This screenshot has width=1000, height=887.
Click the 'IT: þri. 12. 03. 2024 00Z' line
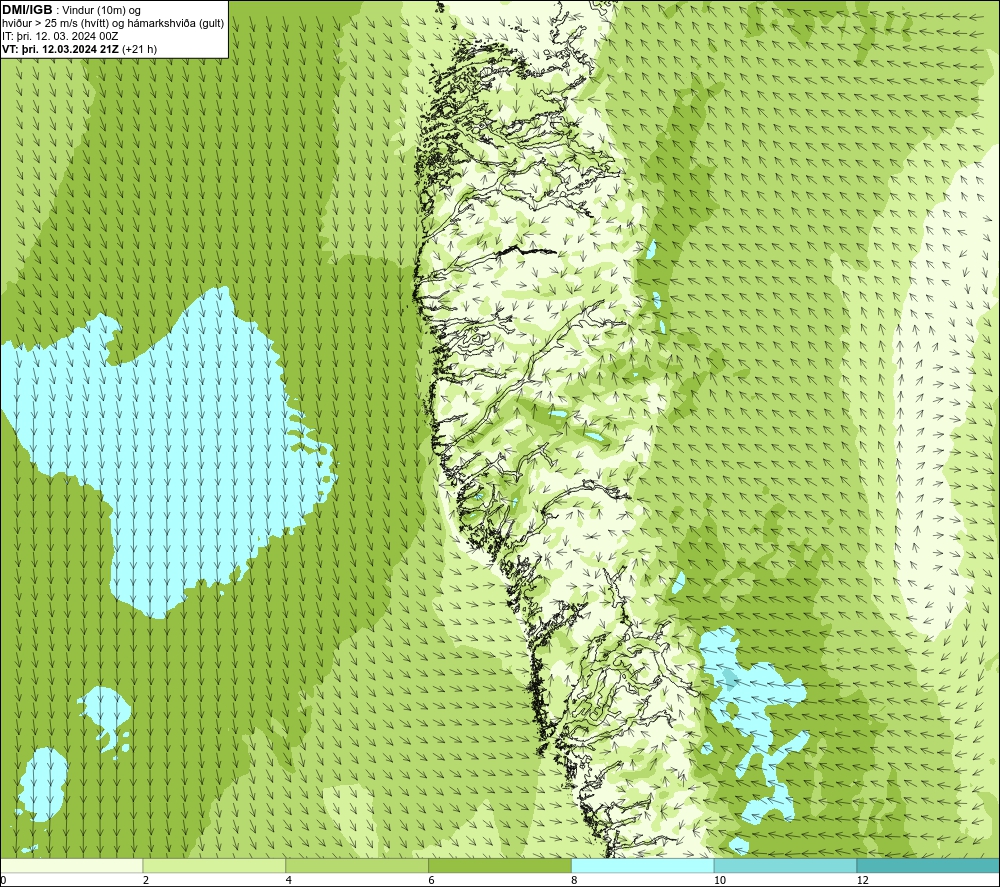(x=60, y=36)
